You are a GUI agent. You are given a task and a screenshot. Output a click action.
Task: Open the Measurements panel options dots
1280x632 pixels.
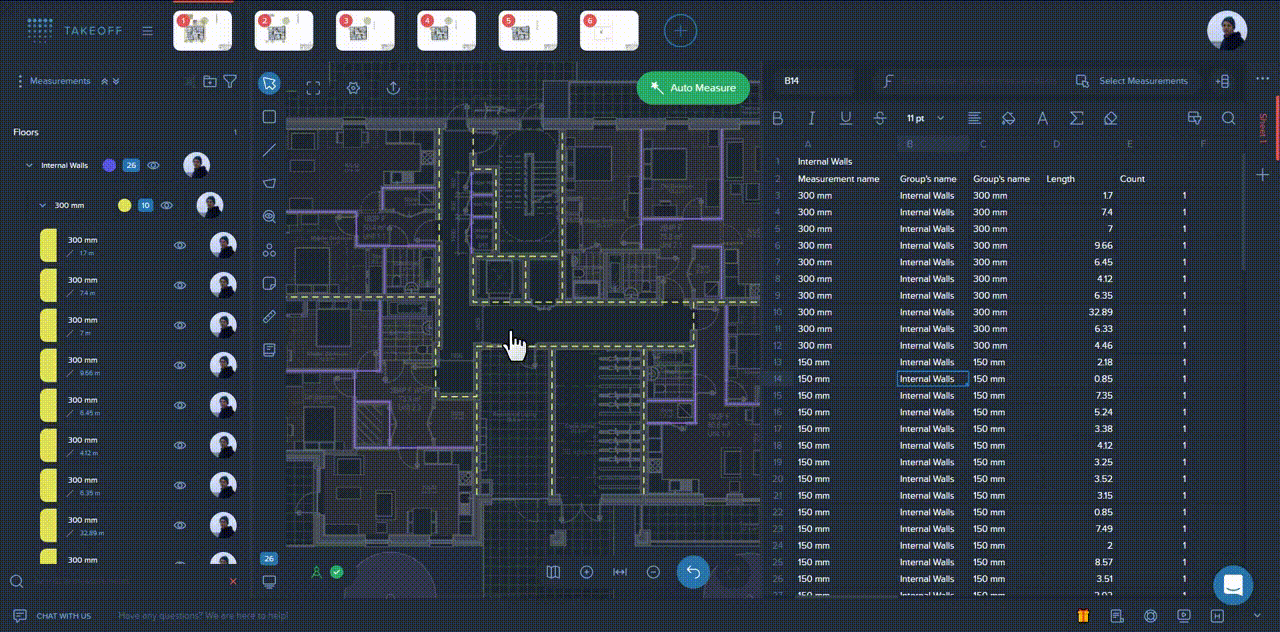20,81
